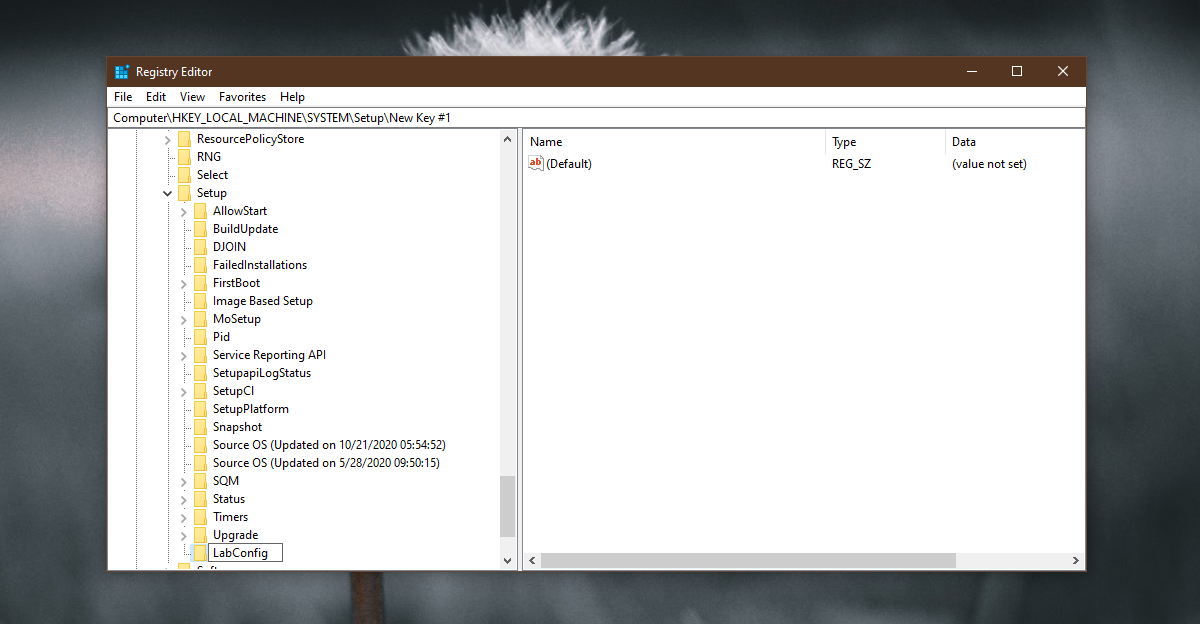This screenshot has width=1200, height=624.
Task: Select the Service Reporting API folder icon
Action: pos(200,355)
